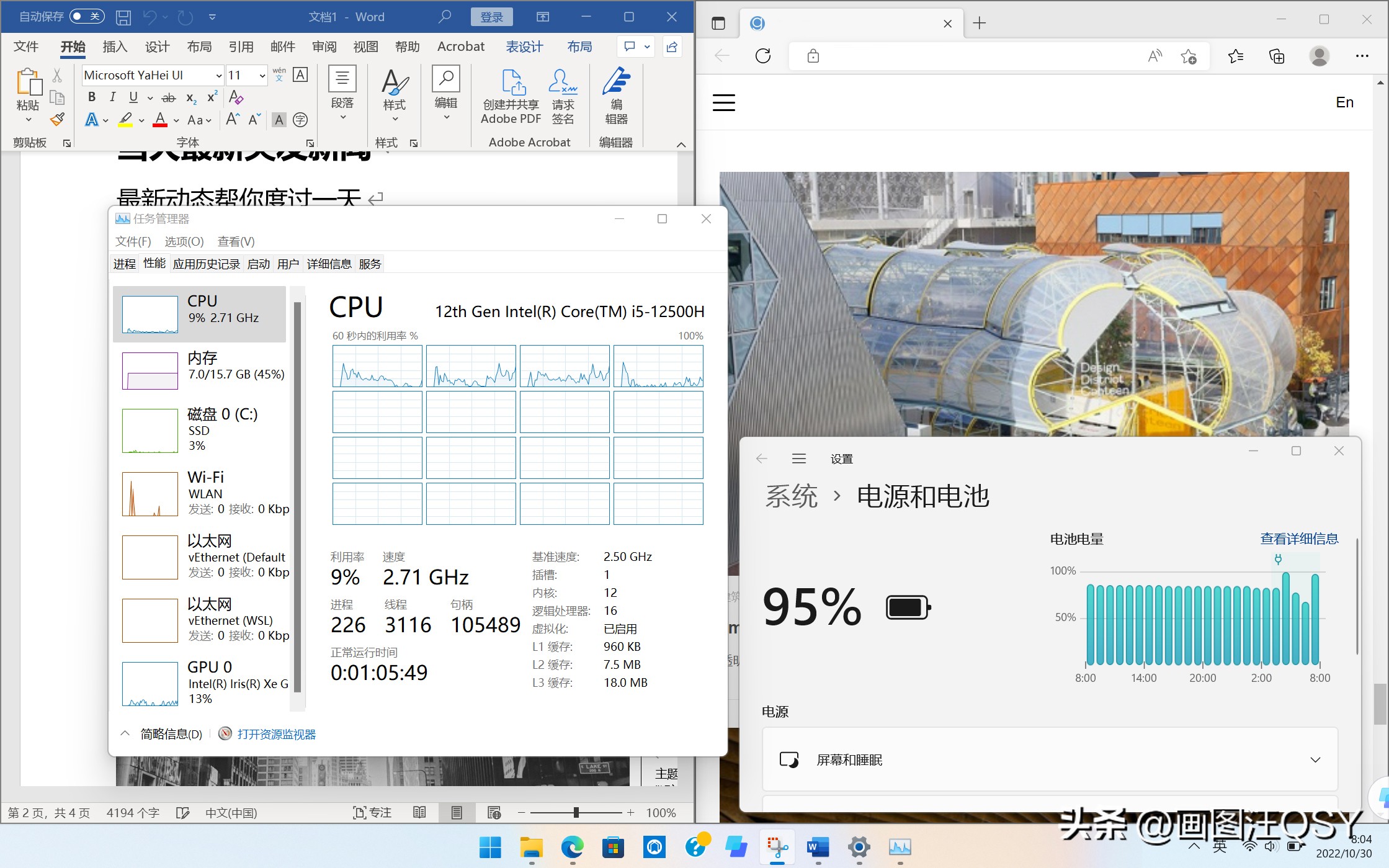The image size is (1389, 868).
Task: Refresh the Edge browser page
Action: tap(763, 56)
